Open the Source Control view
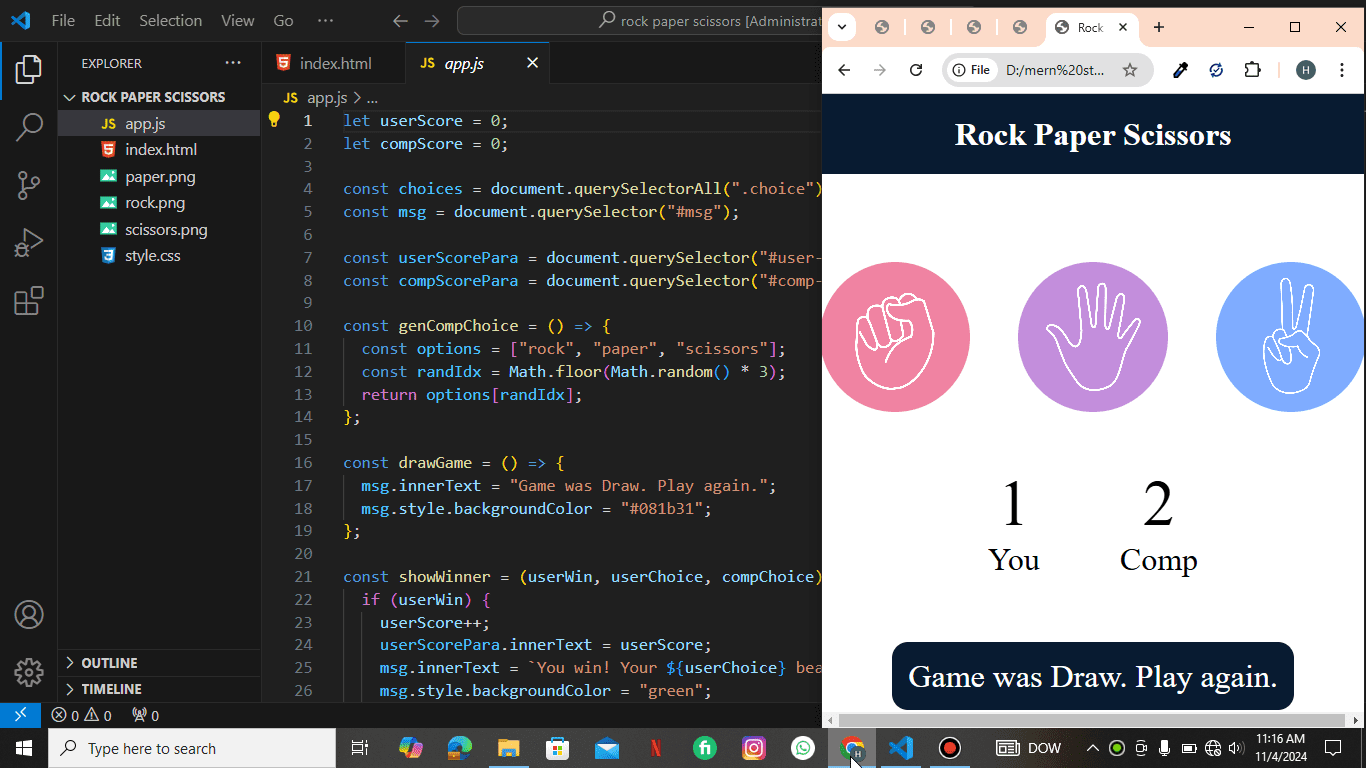 [x=29, y=185]
